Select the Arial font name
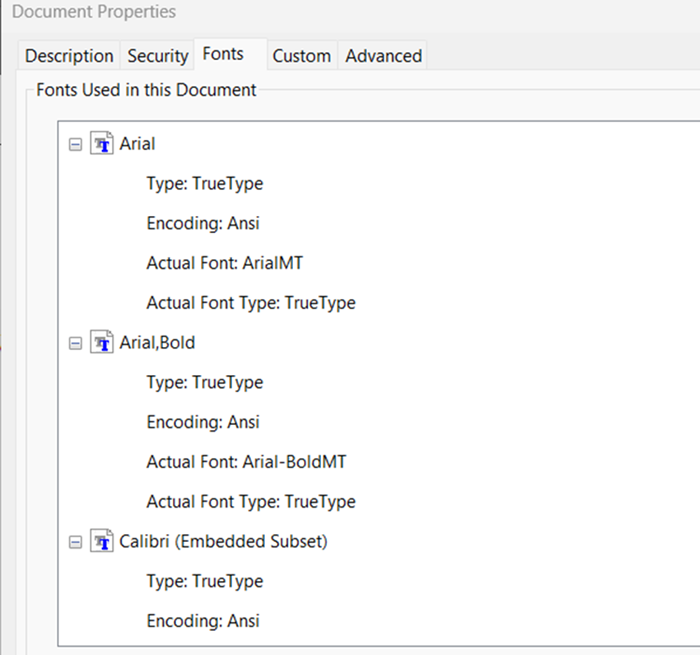This screenshot has width=700, height=655. coord(137,143)
